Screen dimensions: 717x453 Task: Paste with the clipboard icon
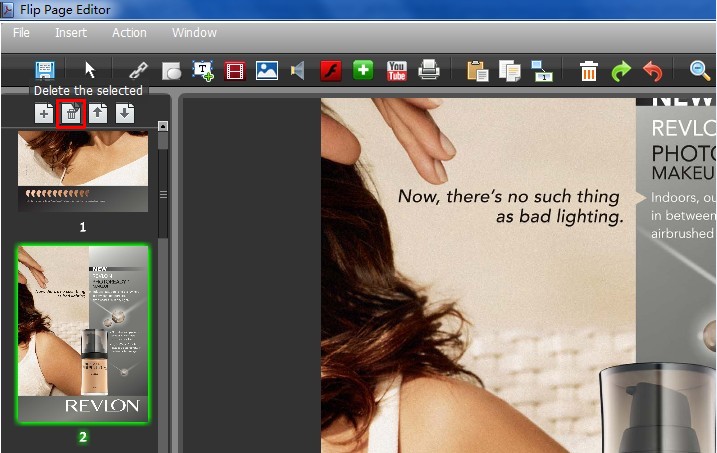coord(477,71)
